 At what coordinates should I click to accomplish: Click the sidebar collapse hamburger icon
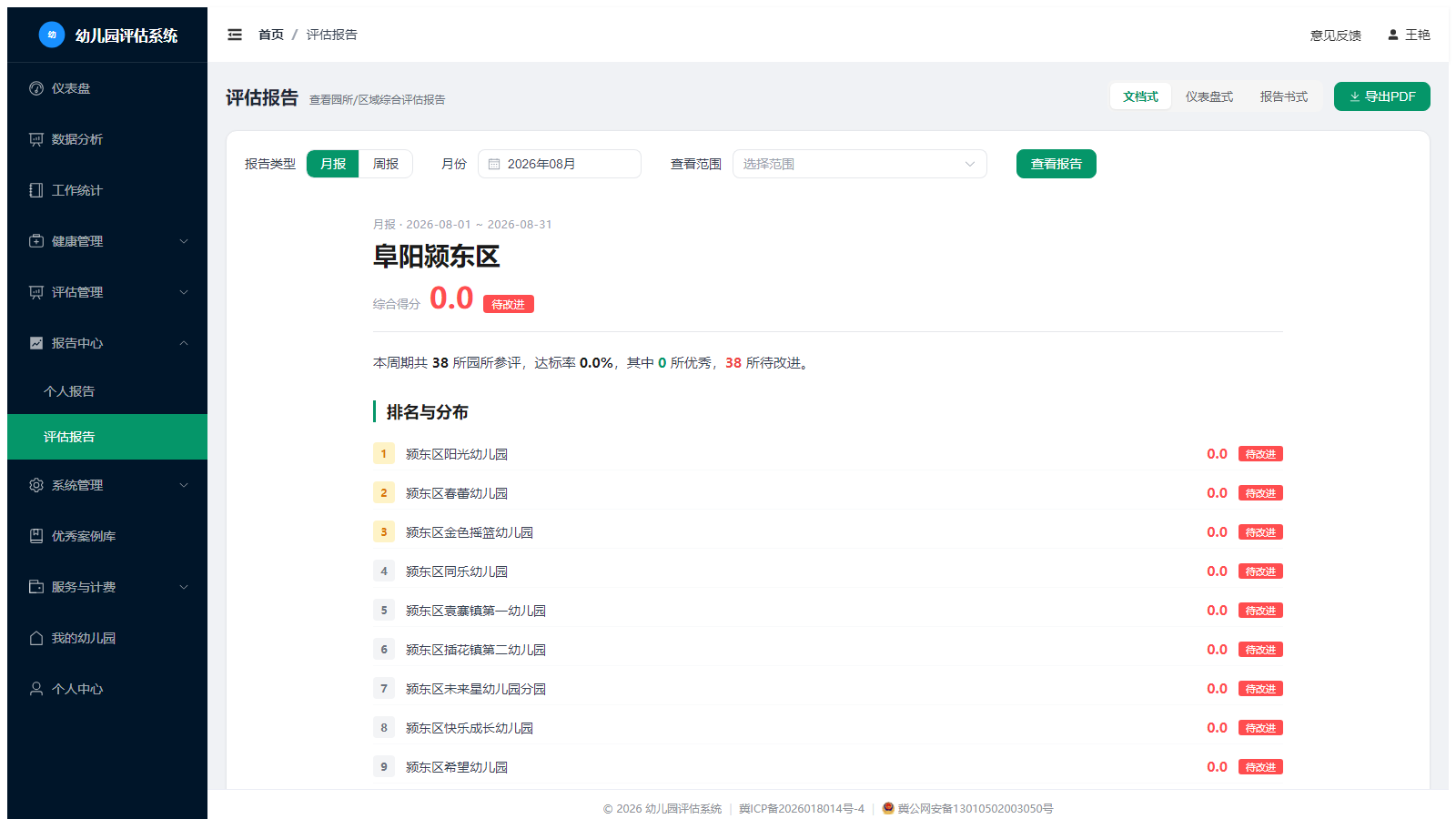(x=235, y=35)
